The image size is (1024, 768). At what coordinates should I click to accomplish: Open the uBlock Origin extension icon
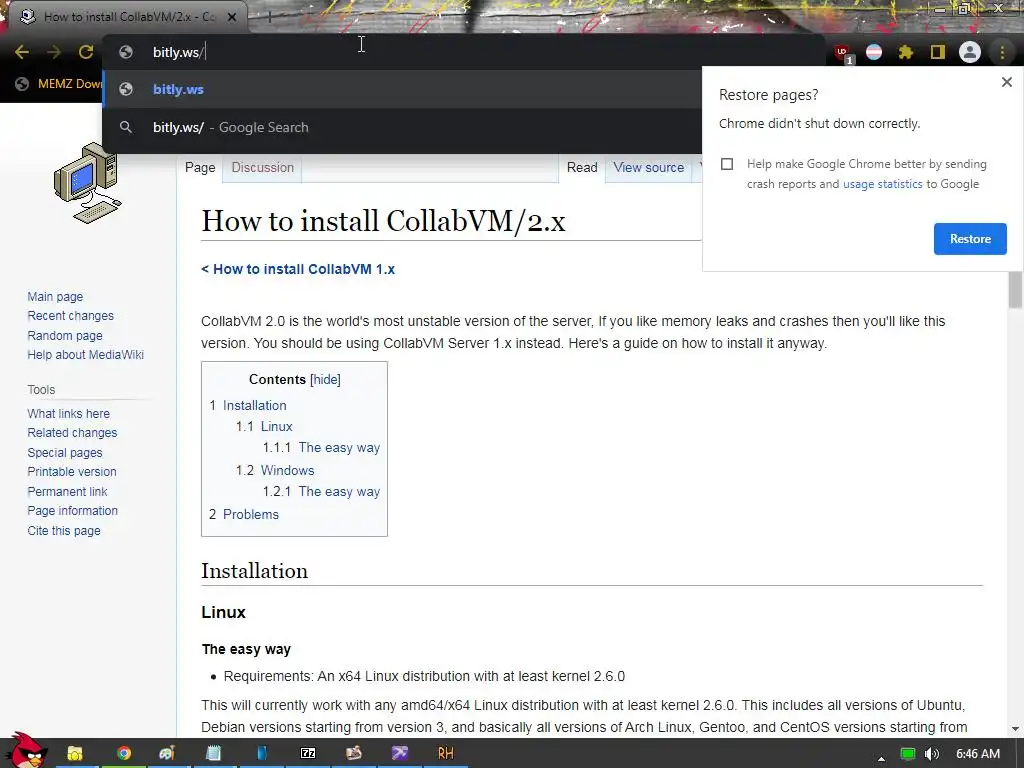click(842, 52)
